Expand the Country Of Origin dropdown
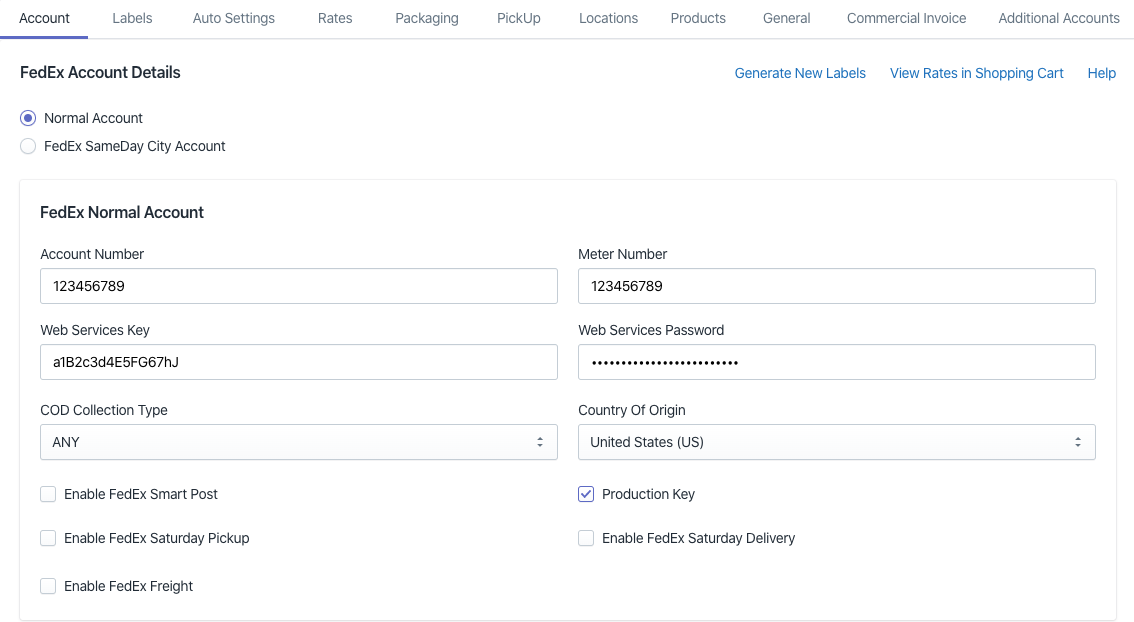Screen dimensions: 1134x622 (837, 442)
